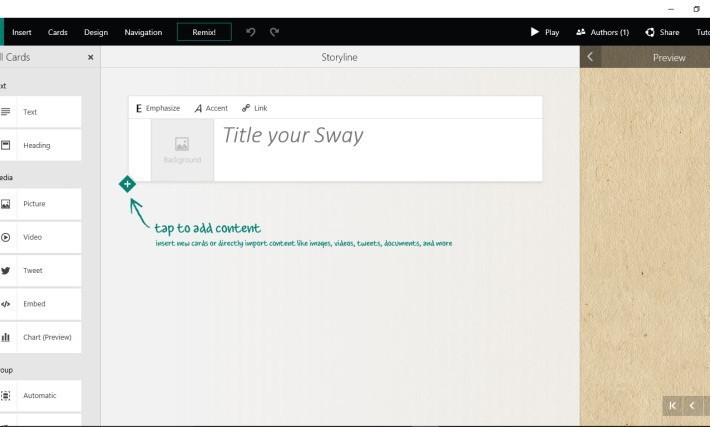Select the Automatic group card
Image resolution: width=710 pixels, height=427 pixels.
[x=40, y=396]
